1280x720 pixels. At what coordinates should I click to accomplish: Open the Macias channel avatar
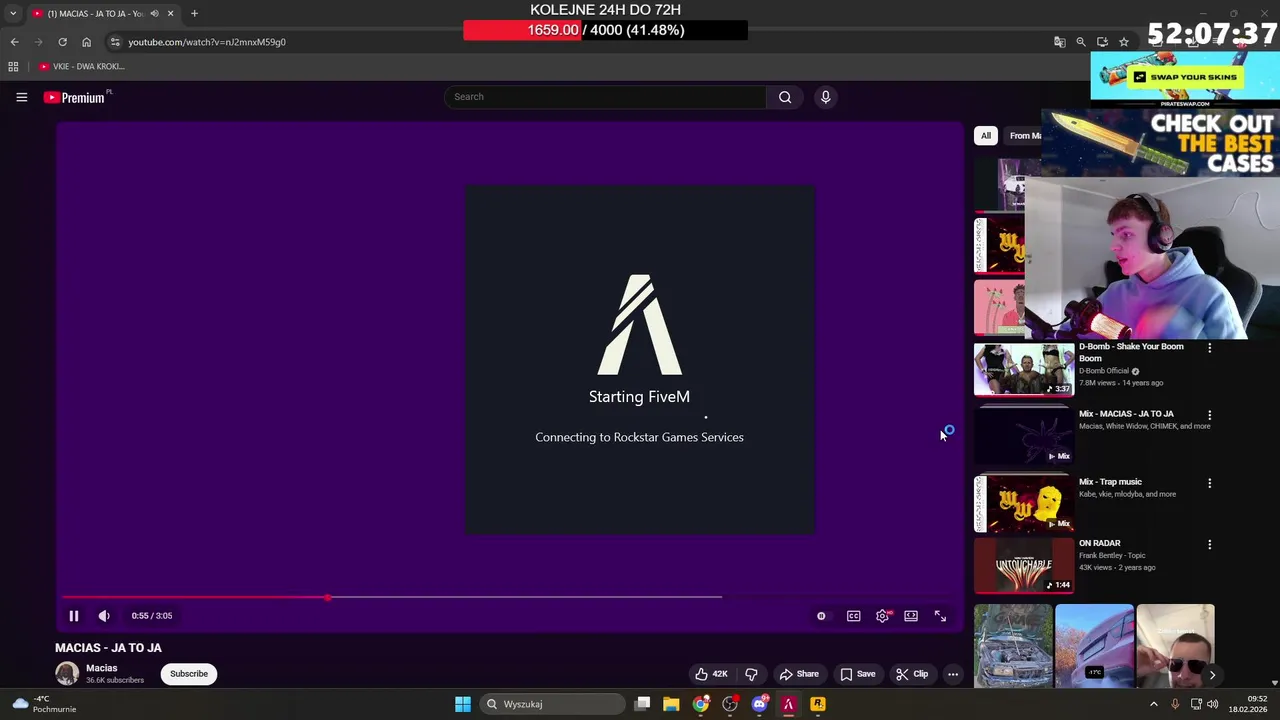pyautogui.click(x=67, y=673)
